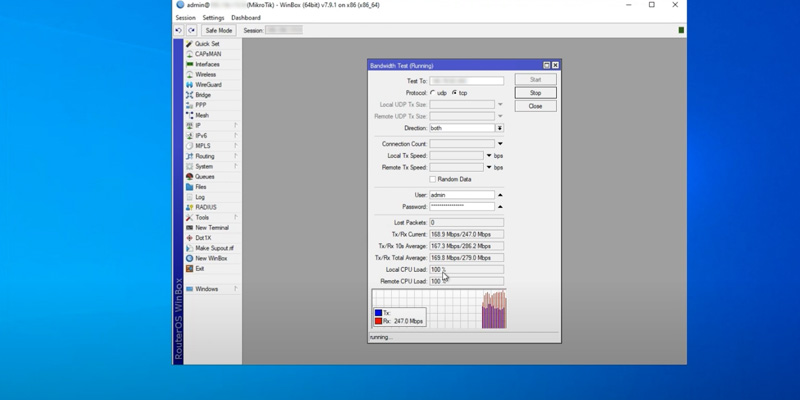
Task: Collapse the Password field arrow
Action: 500,207
